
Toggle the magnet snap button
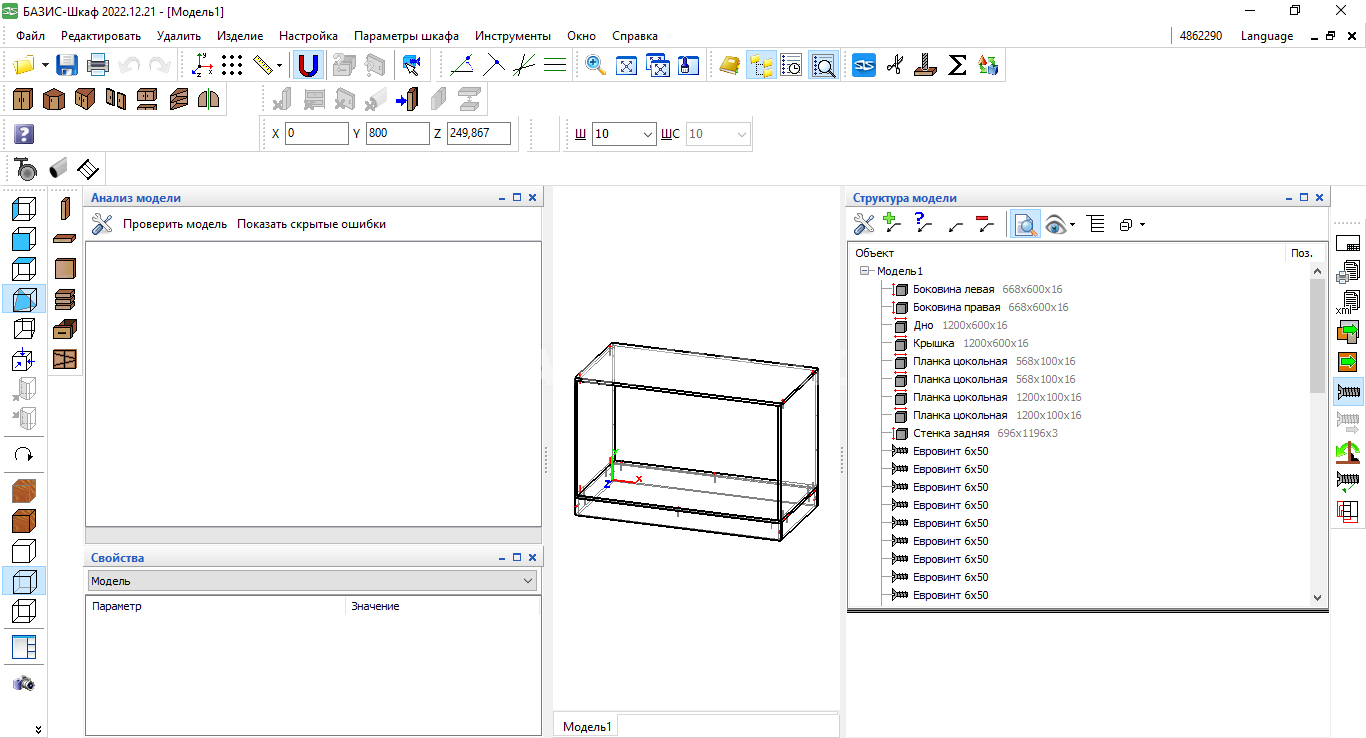click(309, 66)
